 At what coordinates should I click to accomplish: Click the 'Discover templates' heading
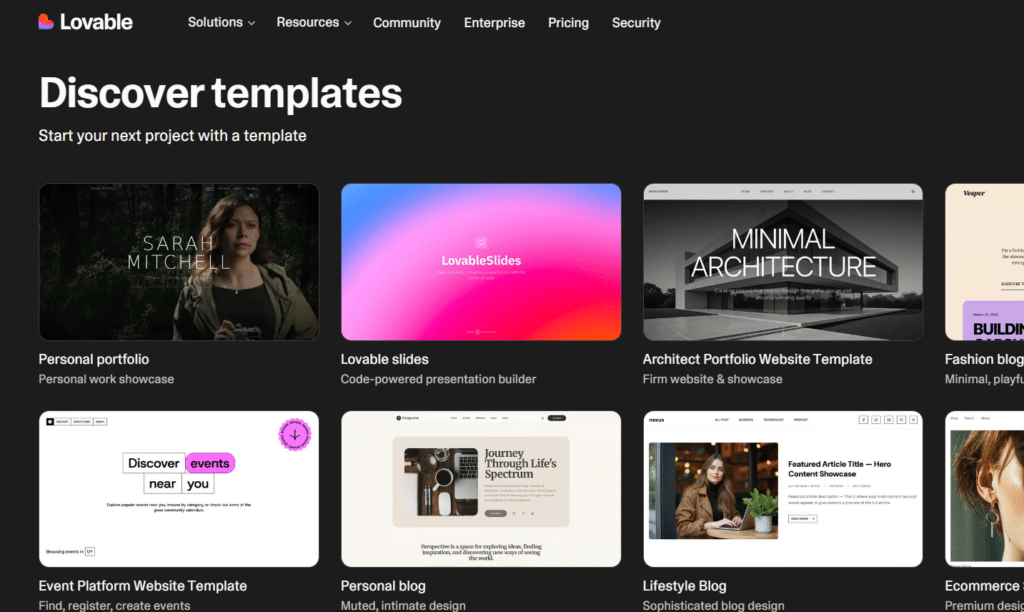(220, 93)
